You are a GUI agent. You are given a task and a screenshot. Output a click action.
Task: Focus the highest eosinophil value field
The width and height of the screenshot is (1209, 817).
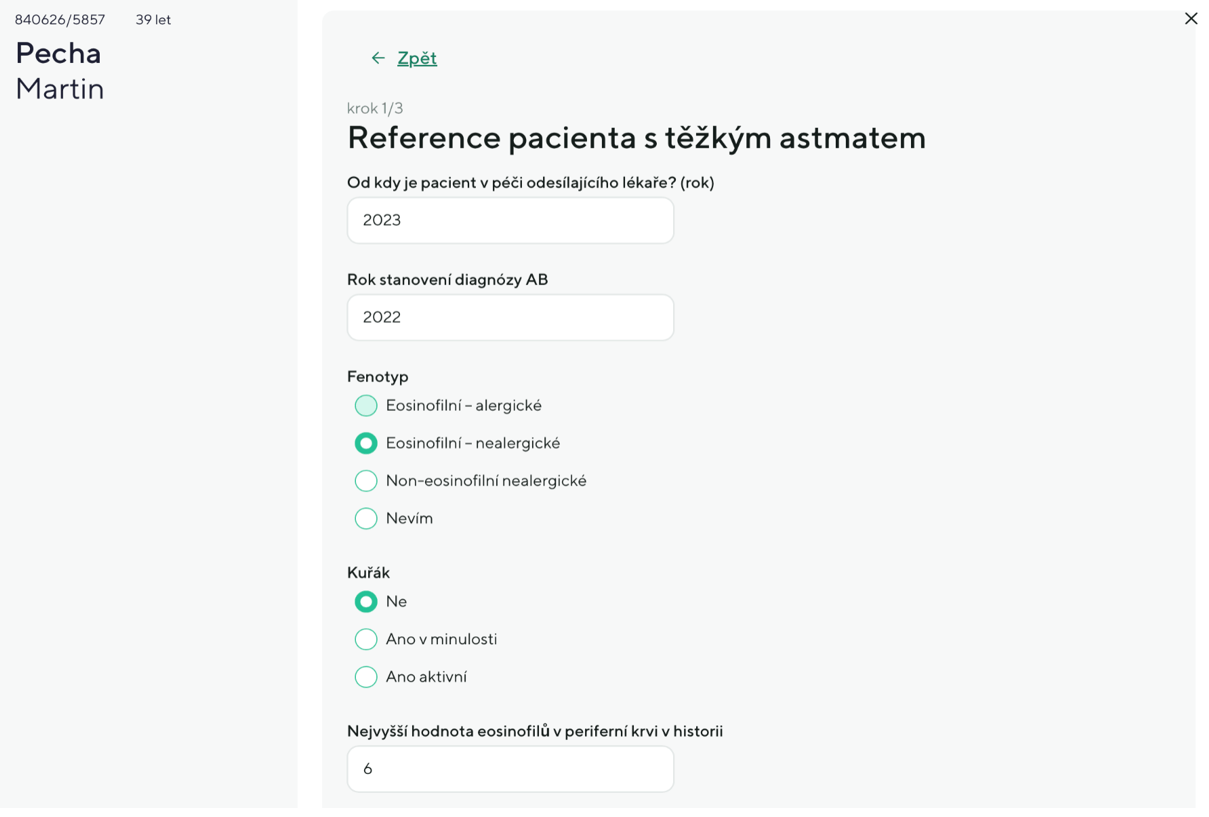(510, 769)
